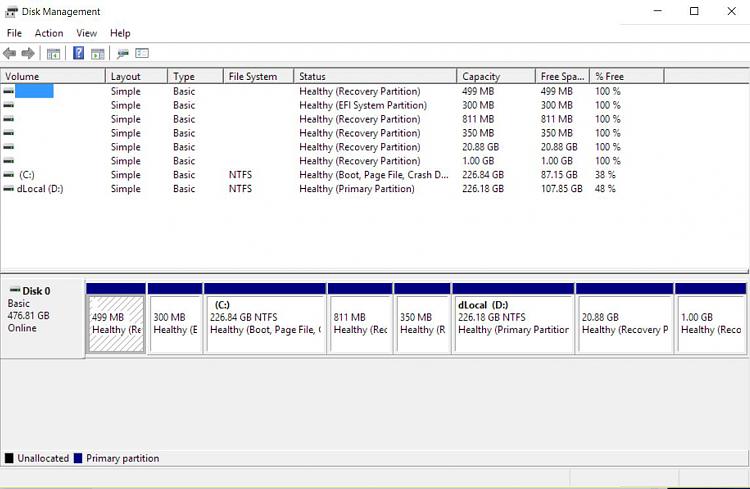Click the blue Primary partition legend swatch
The image size is (750, 489).
coord(78,458)
